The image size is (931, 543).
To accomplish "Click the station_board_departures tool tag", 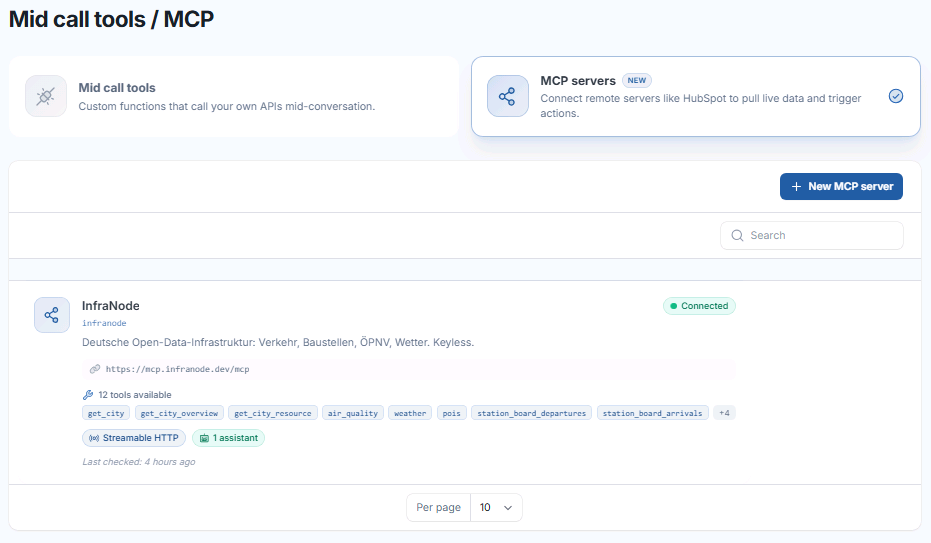I will [531, 413].
